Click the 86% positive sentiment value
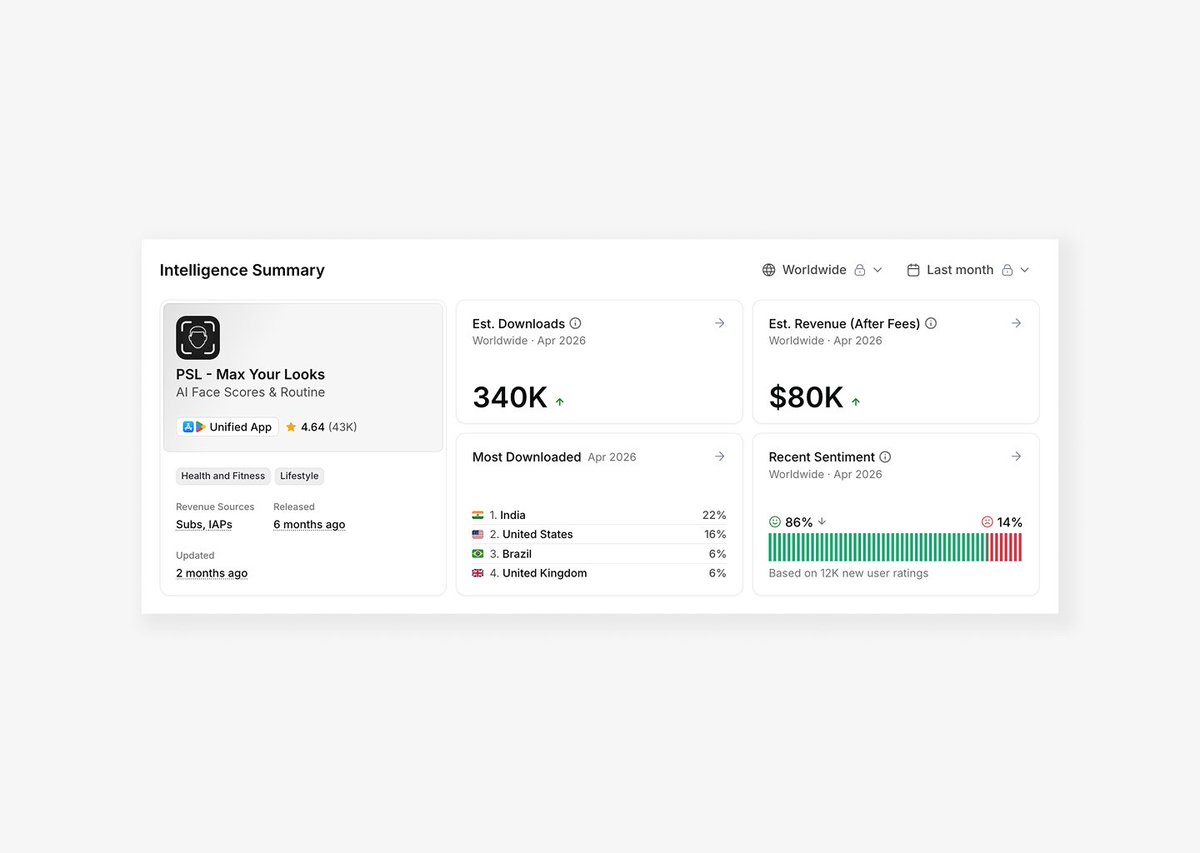Viewport: 1200px width, 853px height. pos(799,522)
